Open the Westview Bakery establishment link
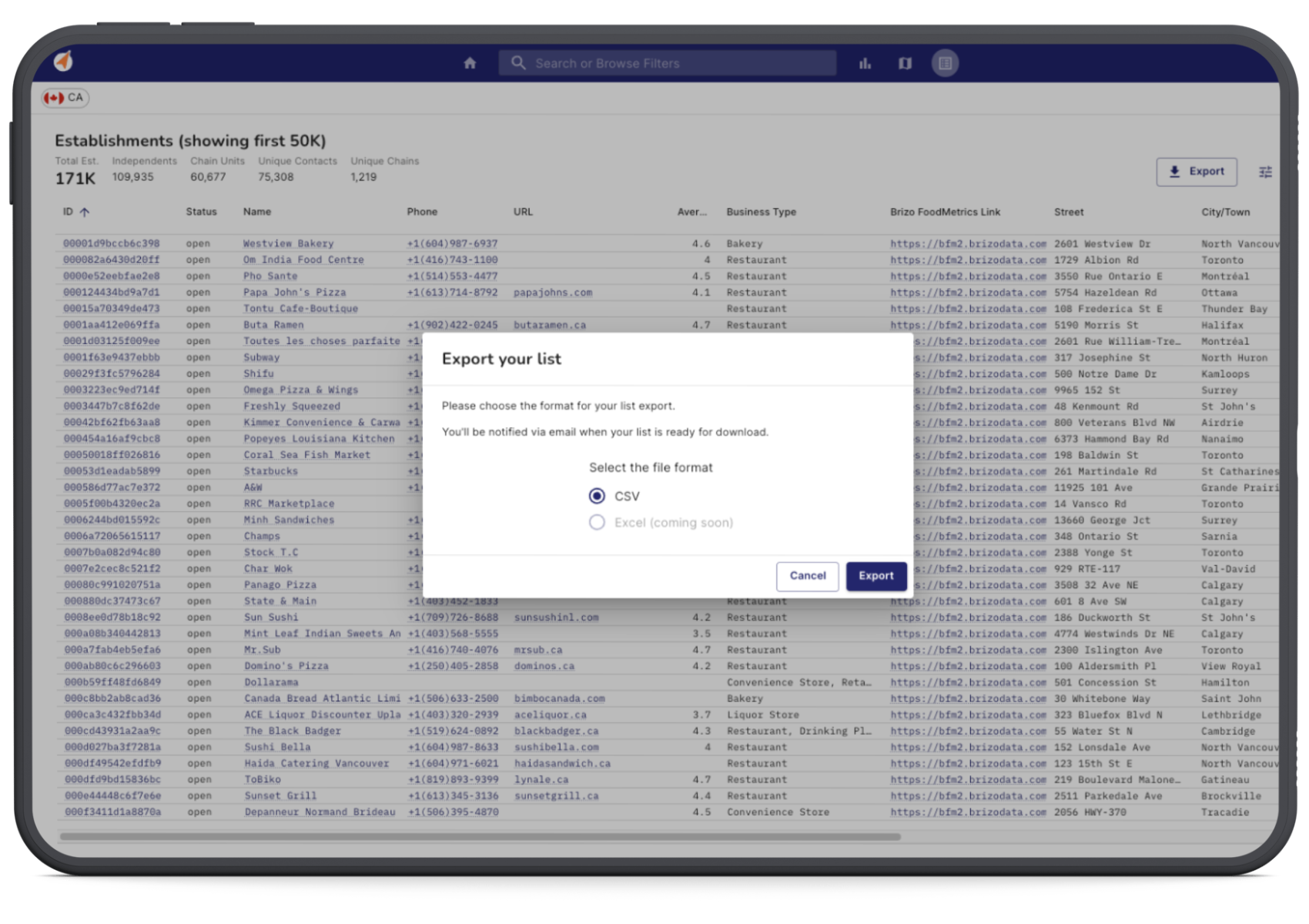The width and height of the screenshot is (1309, 924). click(x=289, y=243)
